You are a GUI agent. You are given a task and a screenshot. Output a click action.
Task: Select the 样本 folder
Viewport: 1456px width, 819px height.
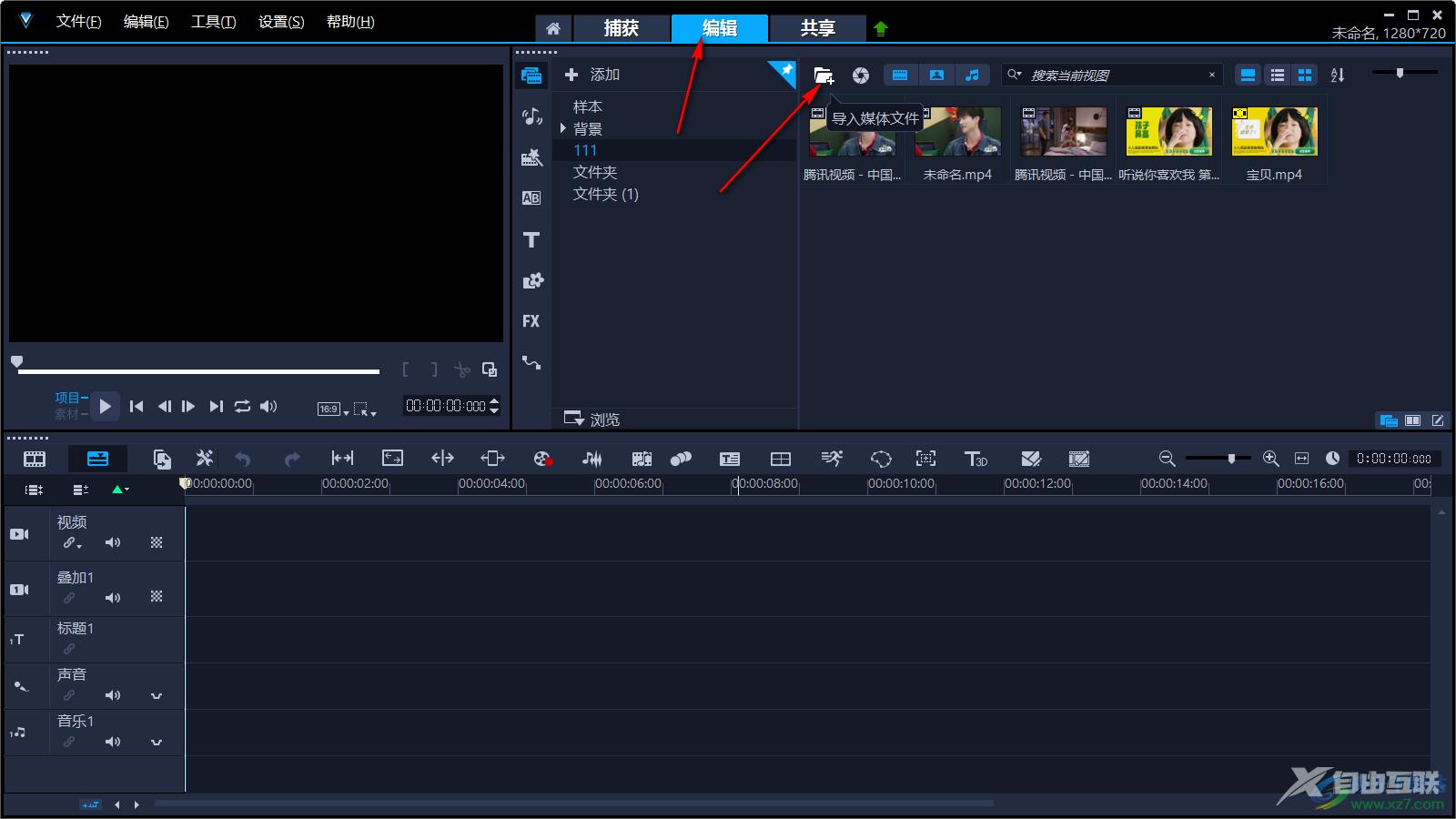[x=588, y=106]
